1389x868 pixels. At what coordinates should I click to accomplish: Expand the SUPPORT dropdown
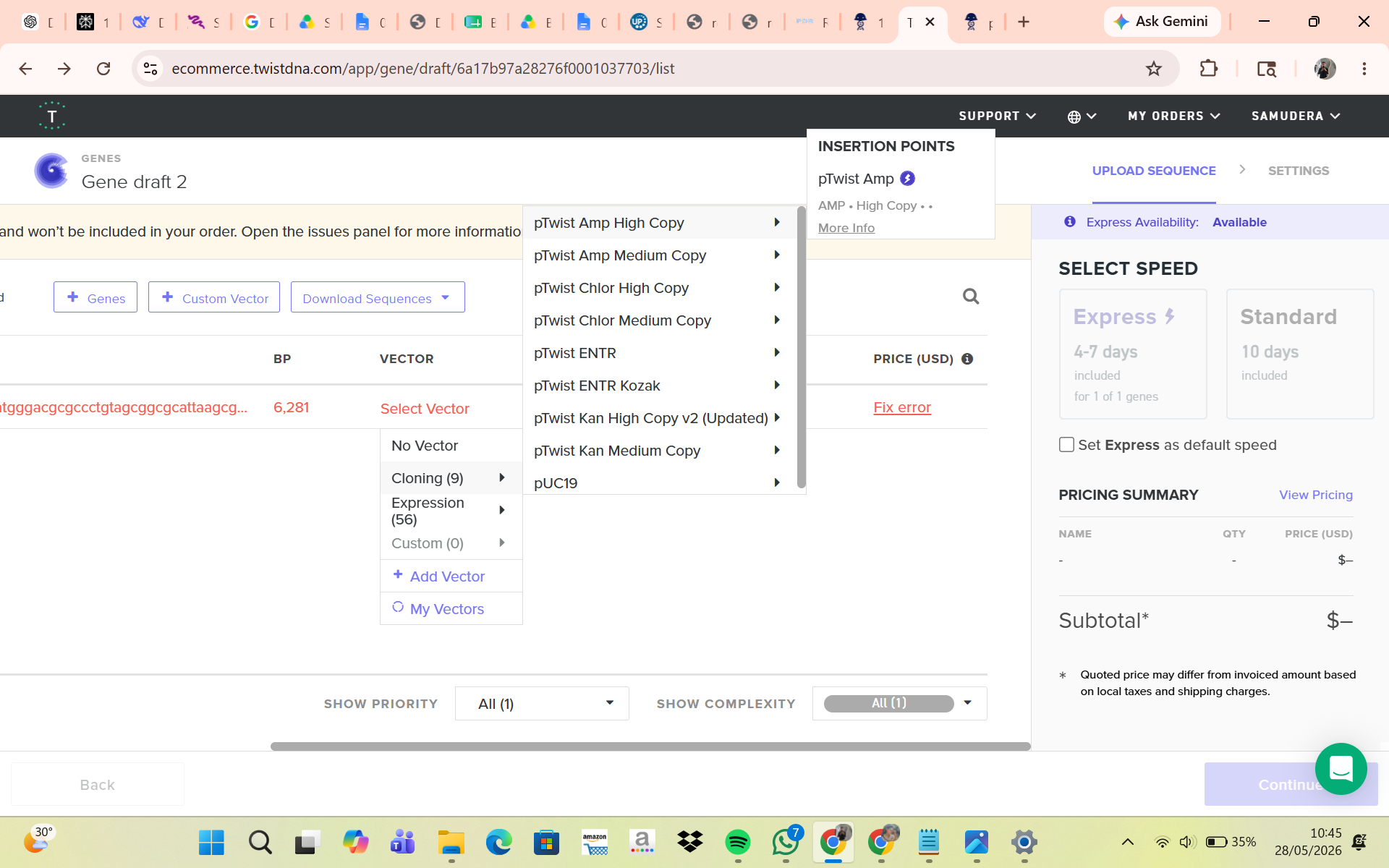(997, 116)
